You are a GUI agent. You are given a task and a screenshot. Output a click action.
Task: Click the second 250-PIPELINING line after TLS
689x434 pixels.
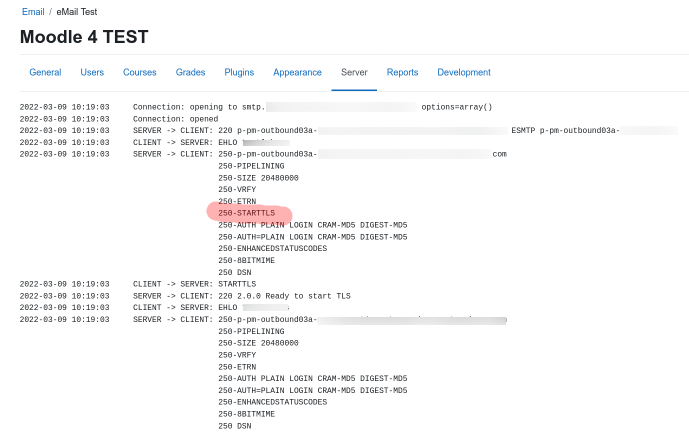(251, 332)
